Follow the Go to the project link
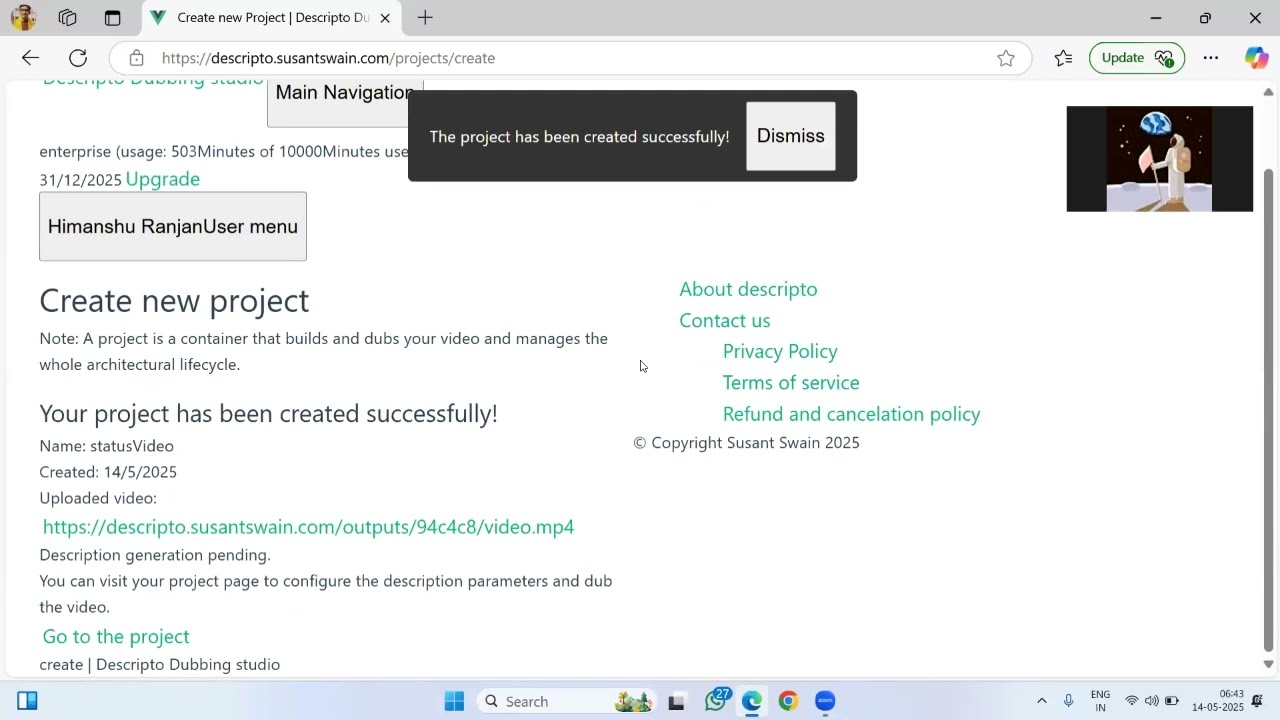The height and width of the screenshot is (720, 1280). click(x=116, y=637)
